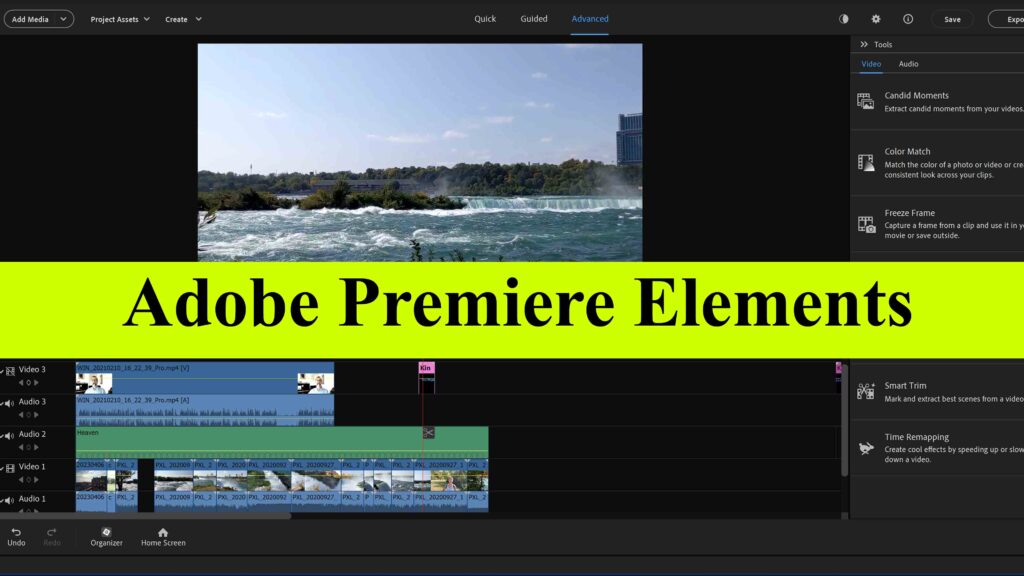Go to next keyframe on Video 3
Screen dimensions: 1024x576
pyautogui.click(x=37, y=383)
